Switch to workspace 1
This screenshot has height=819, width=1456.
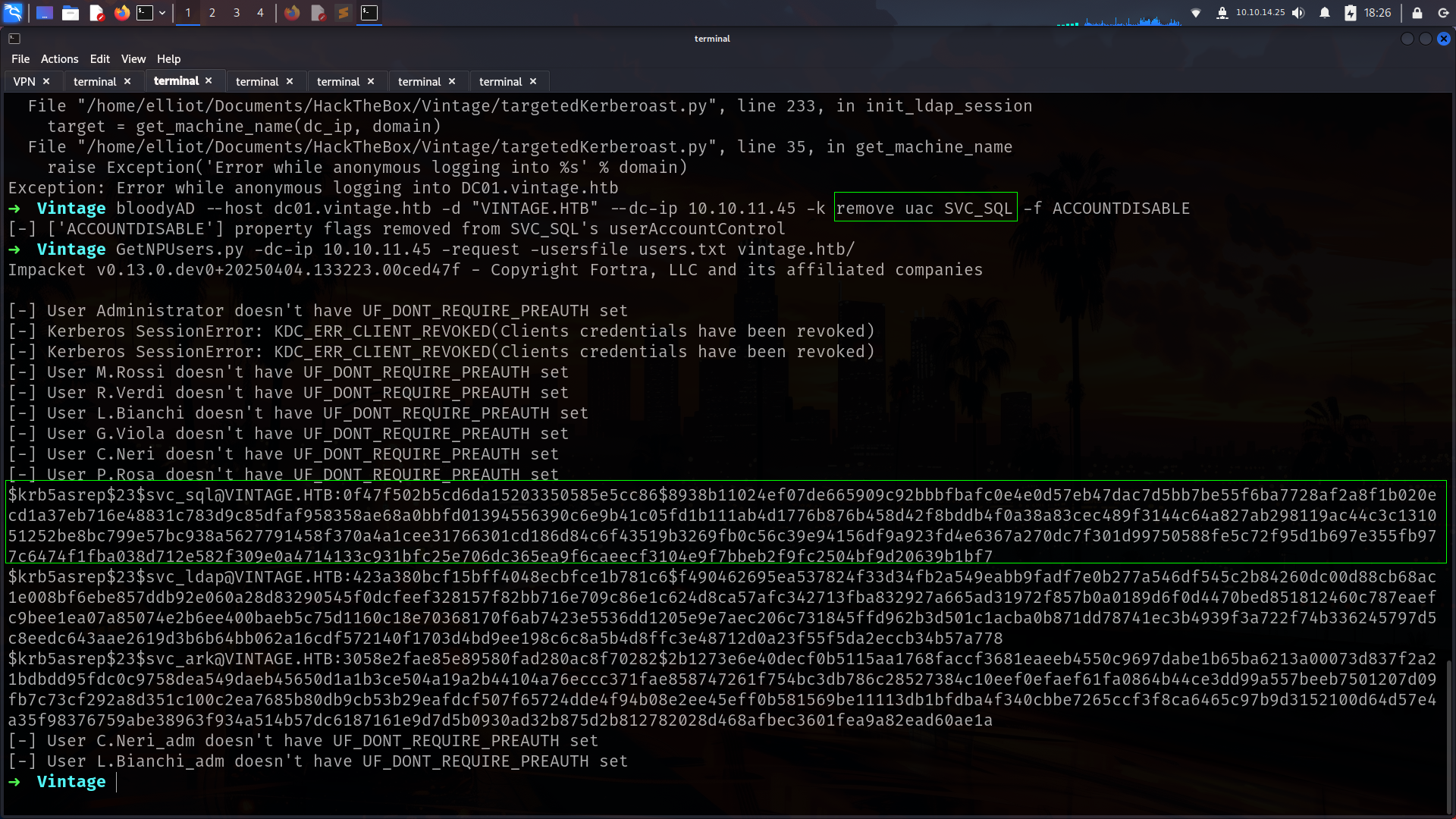click(188, 13)
